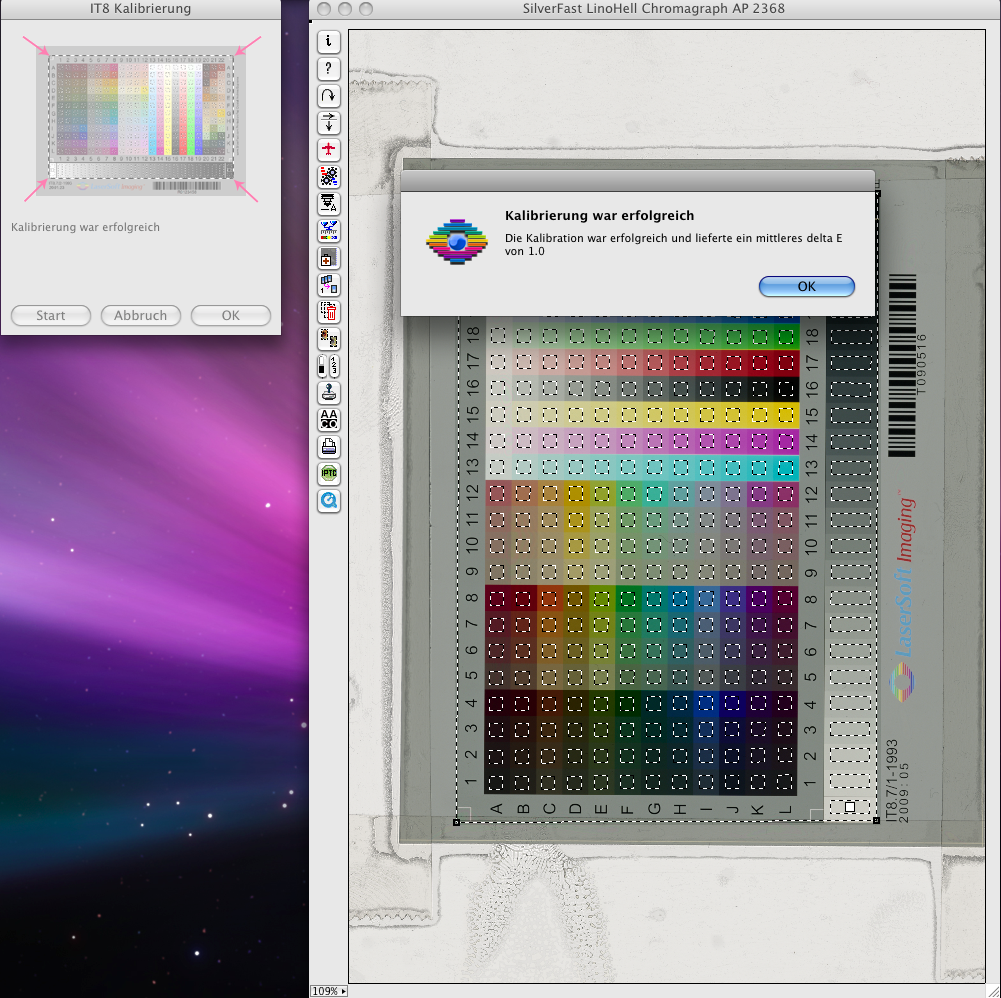Open the green IPTC info icon
1001x998 pixels.
[328, 474]
